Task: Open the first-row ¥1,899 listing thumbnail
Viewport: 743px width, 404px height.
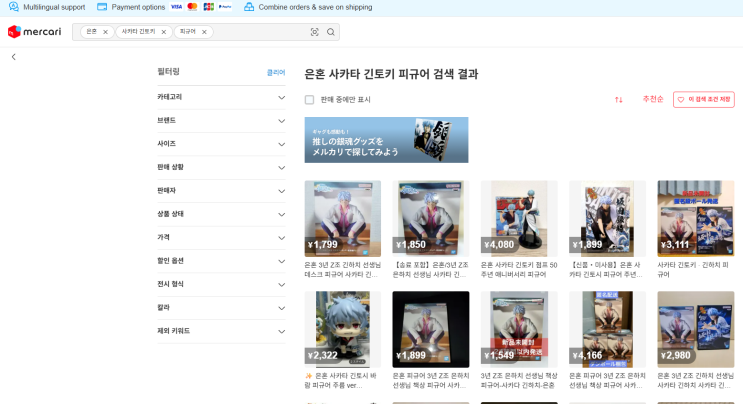Action: [x=607, y=218]
